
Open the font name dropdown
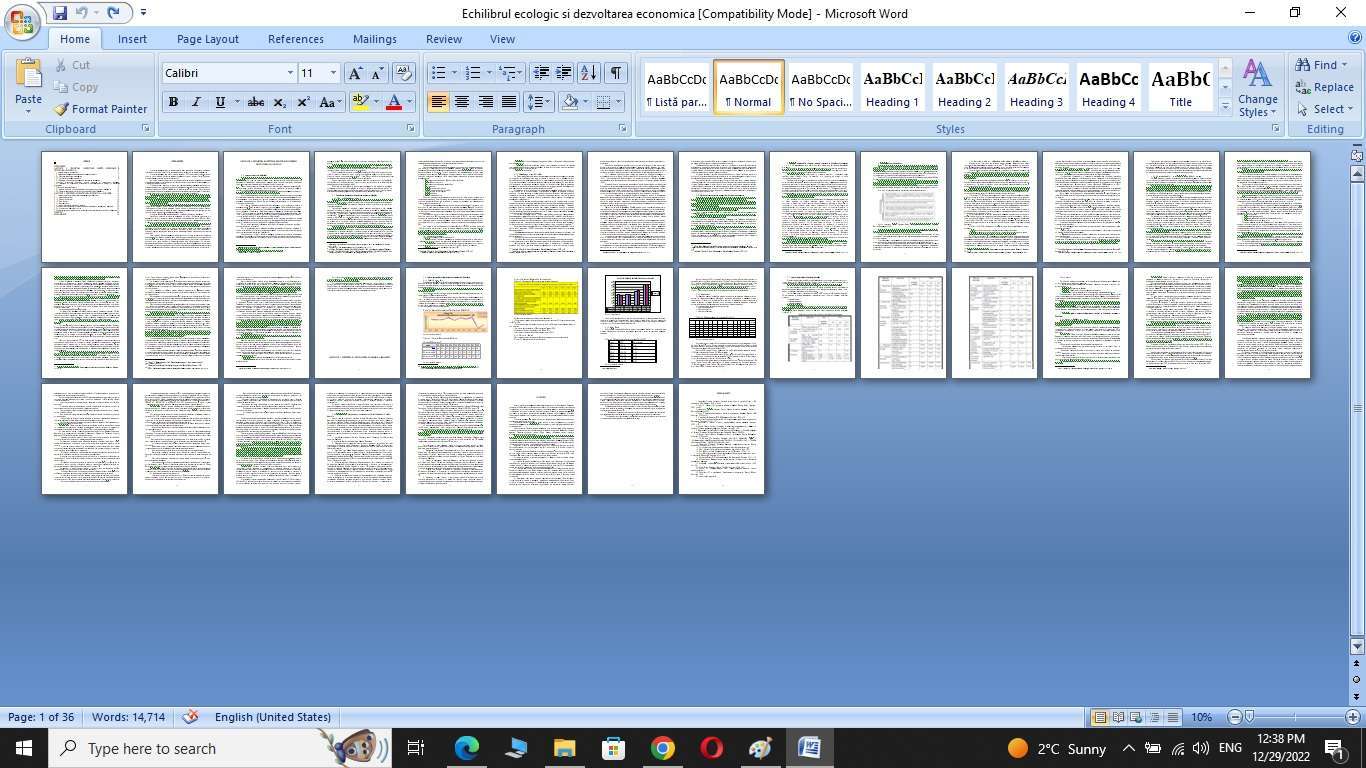[x=290, y=73]
